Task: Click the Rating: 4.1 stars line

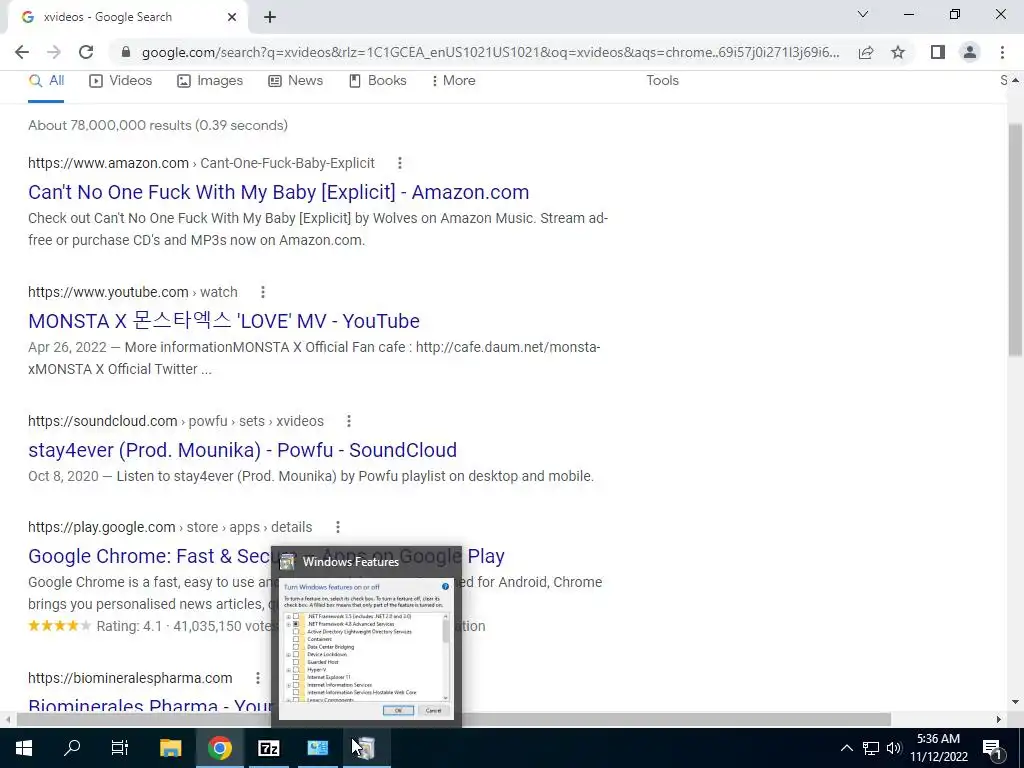Action: point(150,626)
